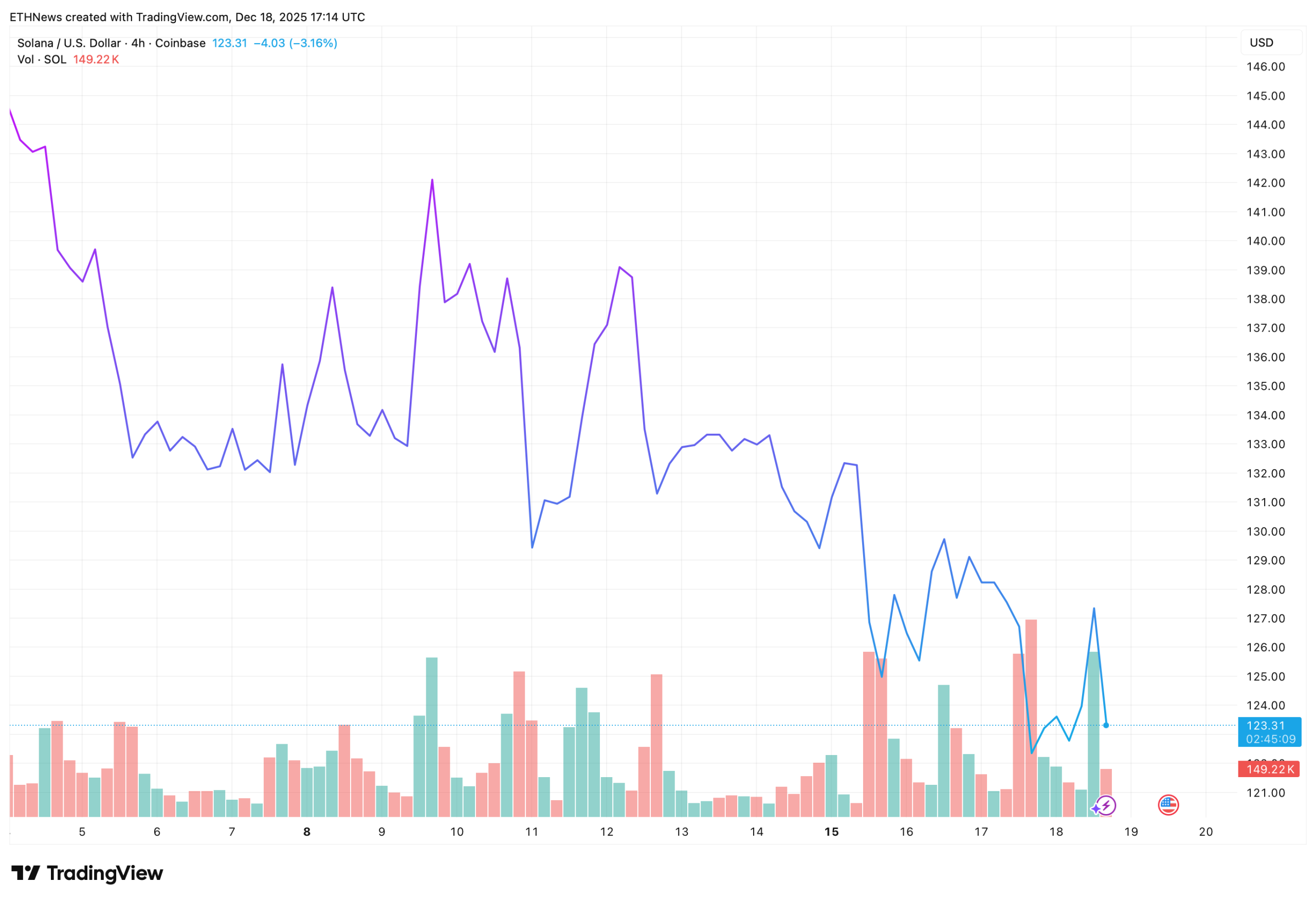Click the 20 date label on the time axis
This screenshot has height=902, width=1316.
(x=1205, y=832)
